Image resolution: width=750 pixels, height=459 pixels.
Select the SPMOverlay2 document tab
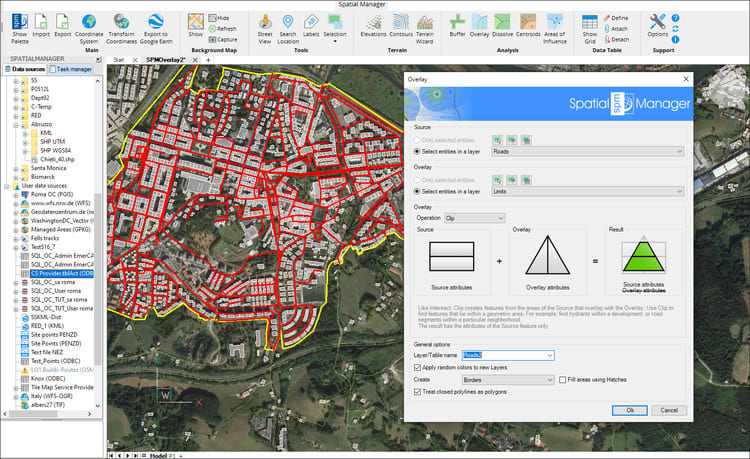165,60
